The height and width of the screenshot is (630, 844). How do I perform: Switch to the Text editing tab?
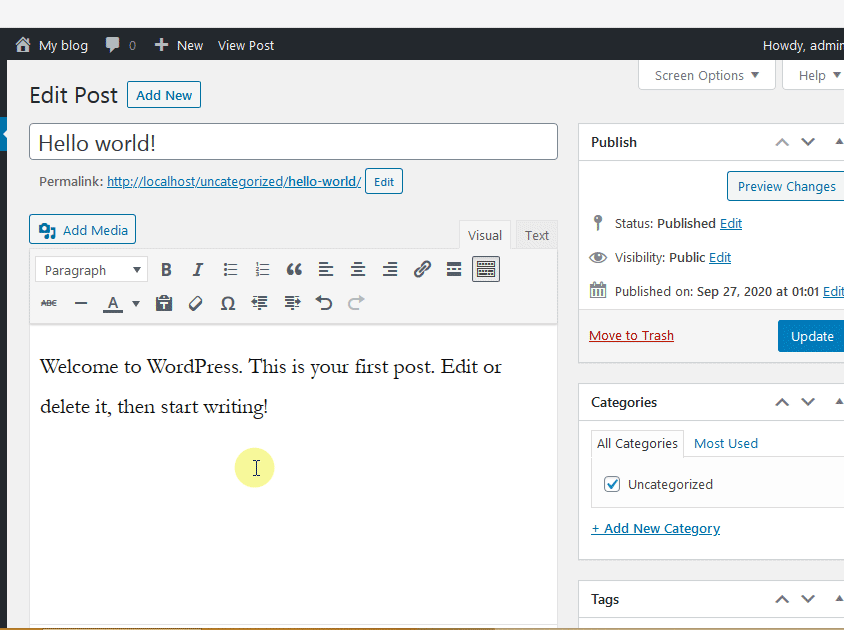click(536, 234)
